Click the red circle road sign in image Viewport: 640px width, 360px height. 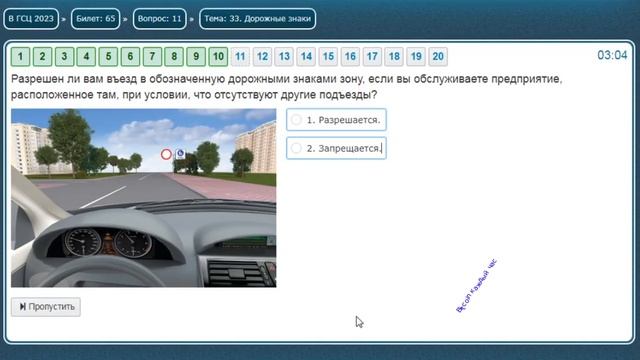(166, 154)
